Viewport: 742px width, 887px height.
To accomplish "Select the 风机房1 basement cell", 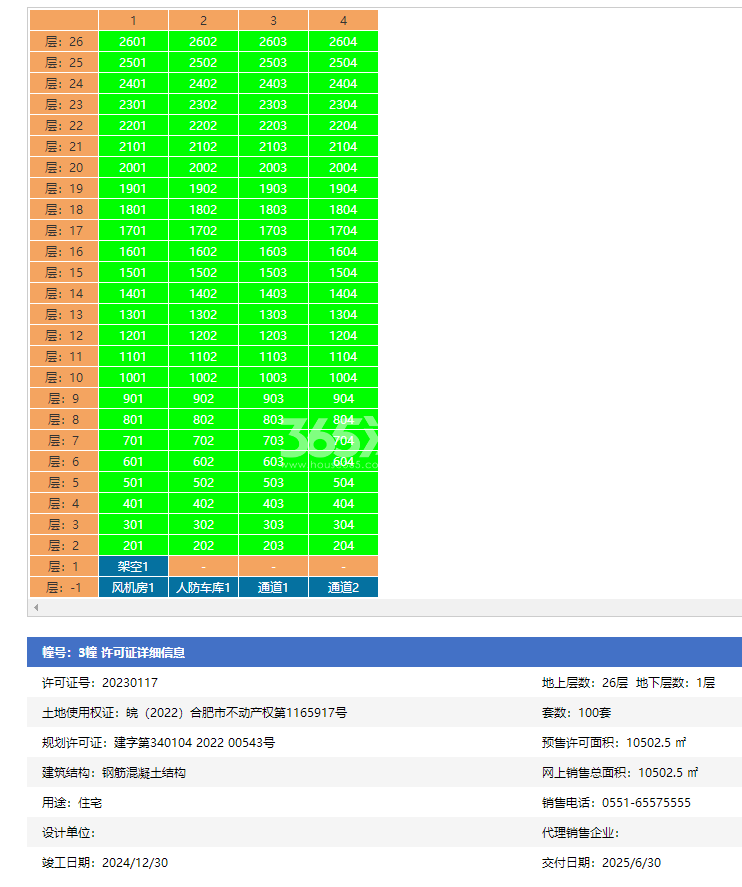I will click(x=133, y=587).
